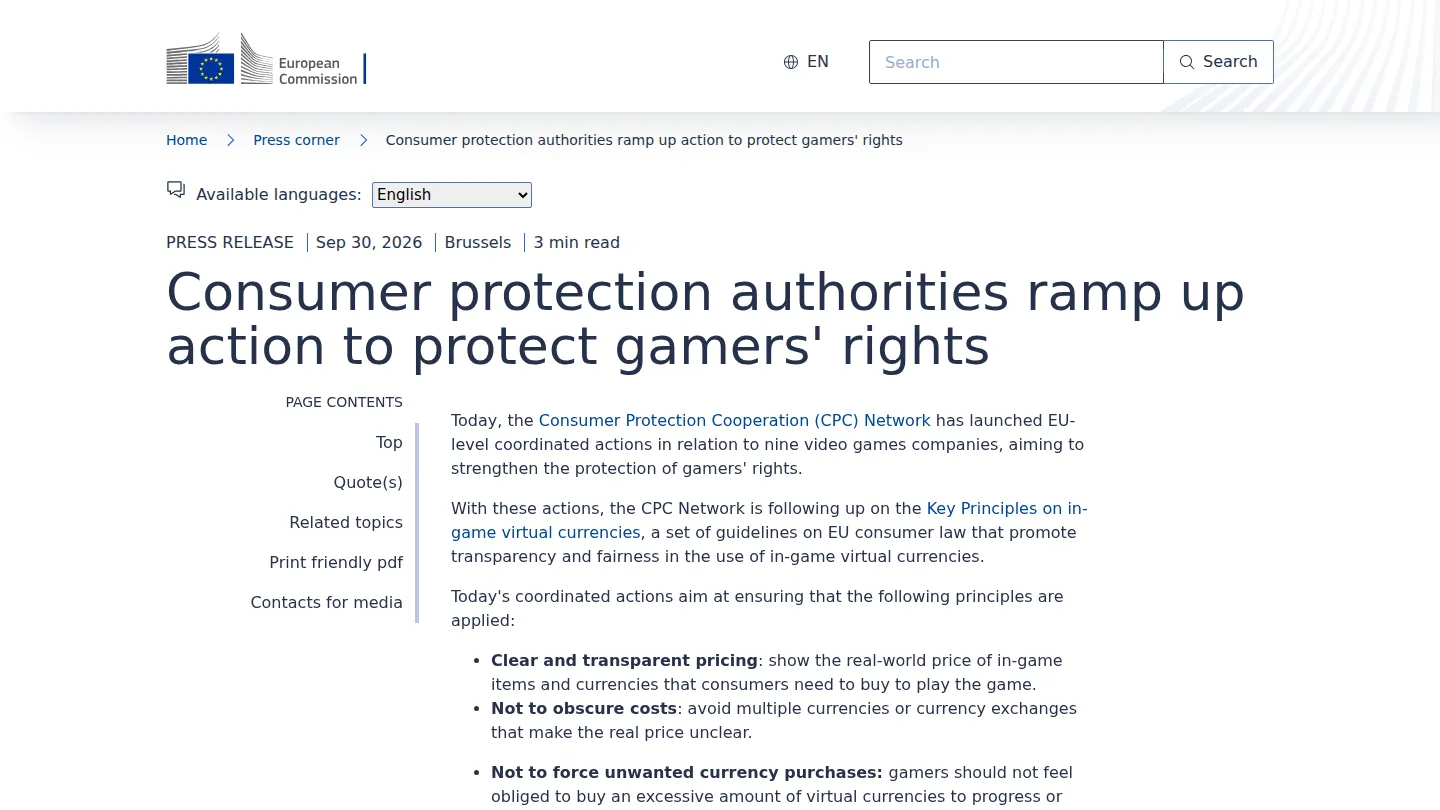
Task: Click 'Clear and transparent pricing' bold text
Action: point(624,660)
